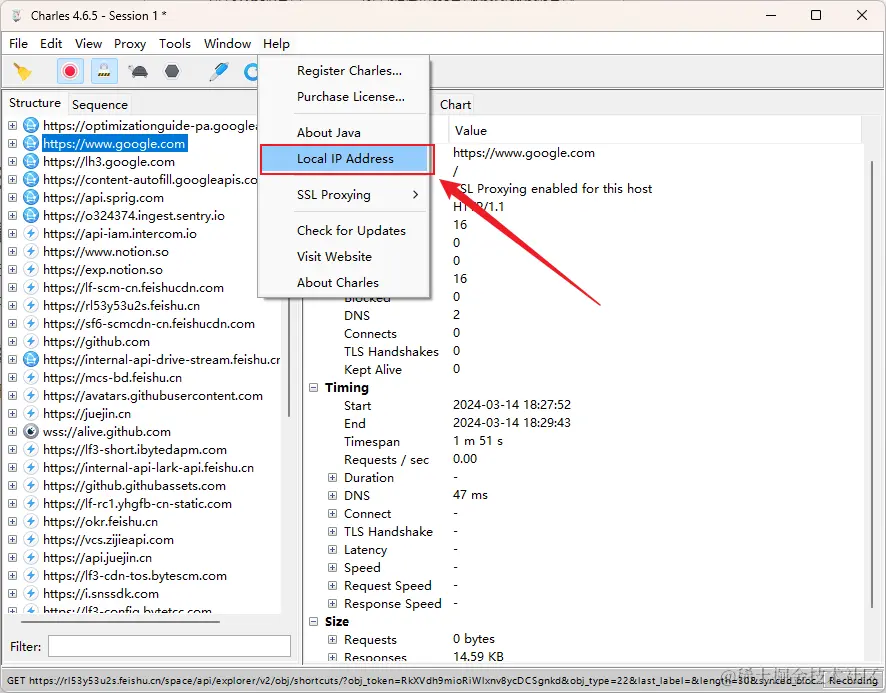
Task: Choose Register Charles... menu item
Action: (349, 71)
